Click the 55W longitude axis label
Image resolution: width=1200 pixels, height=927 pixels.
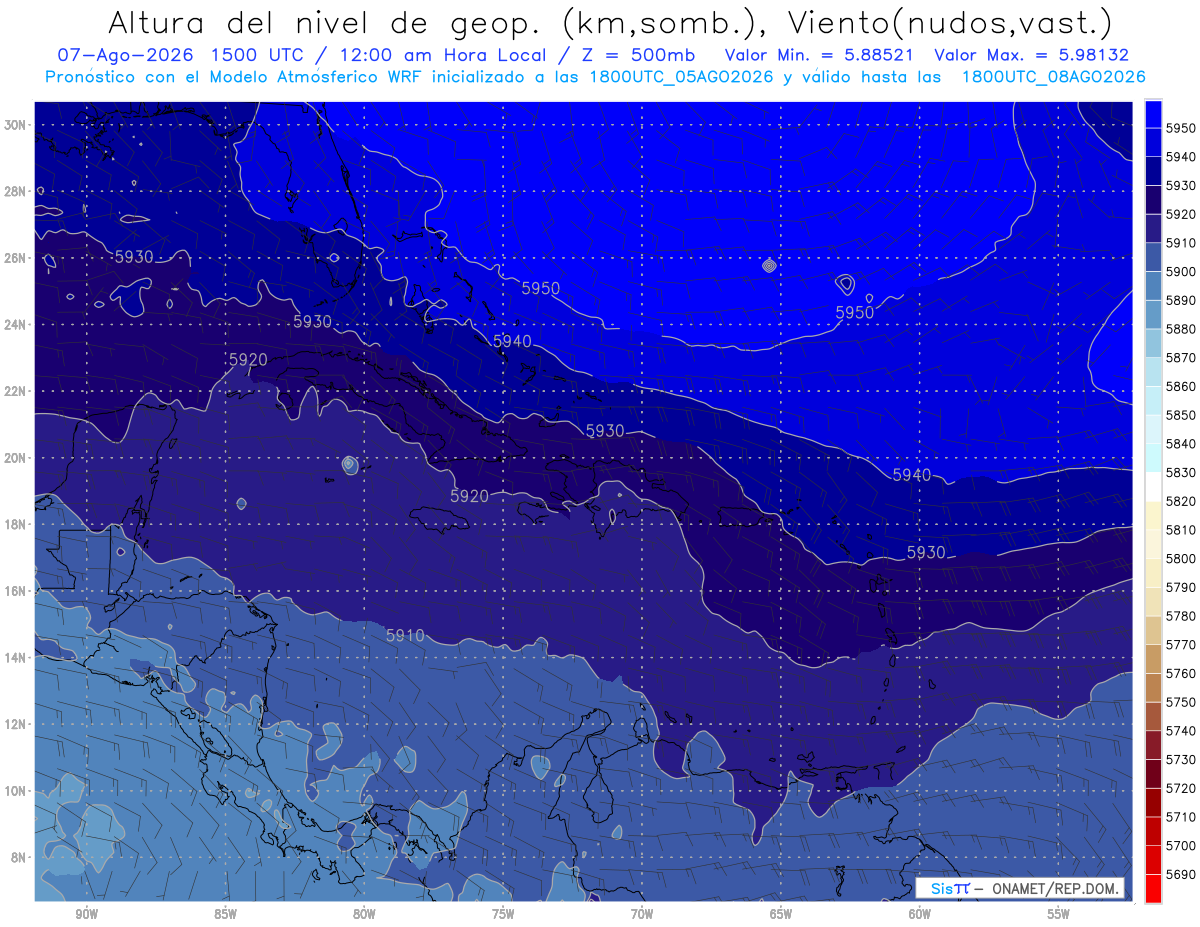coord(1059,914)
